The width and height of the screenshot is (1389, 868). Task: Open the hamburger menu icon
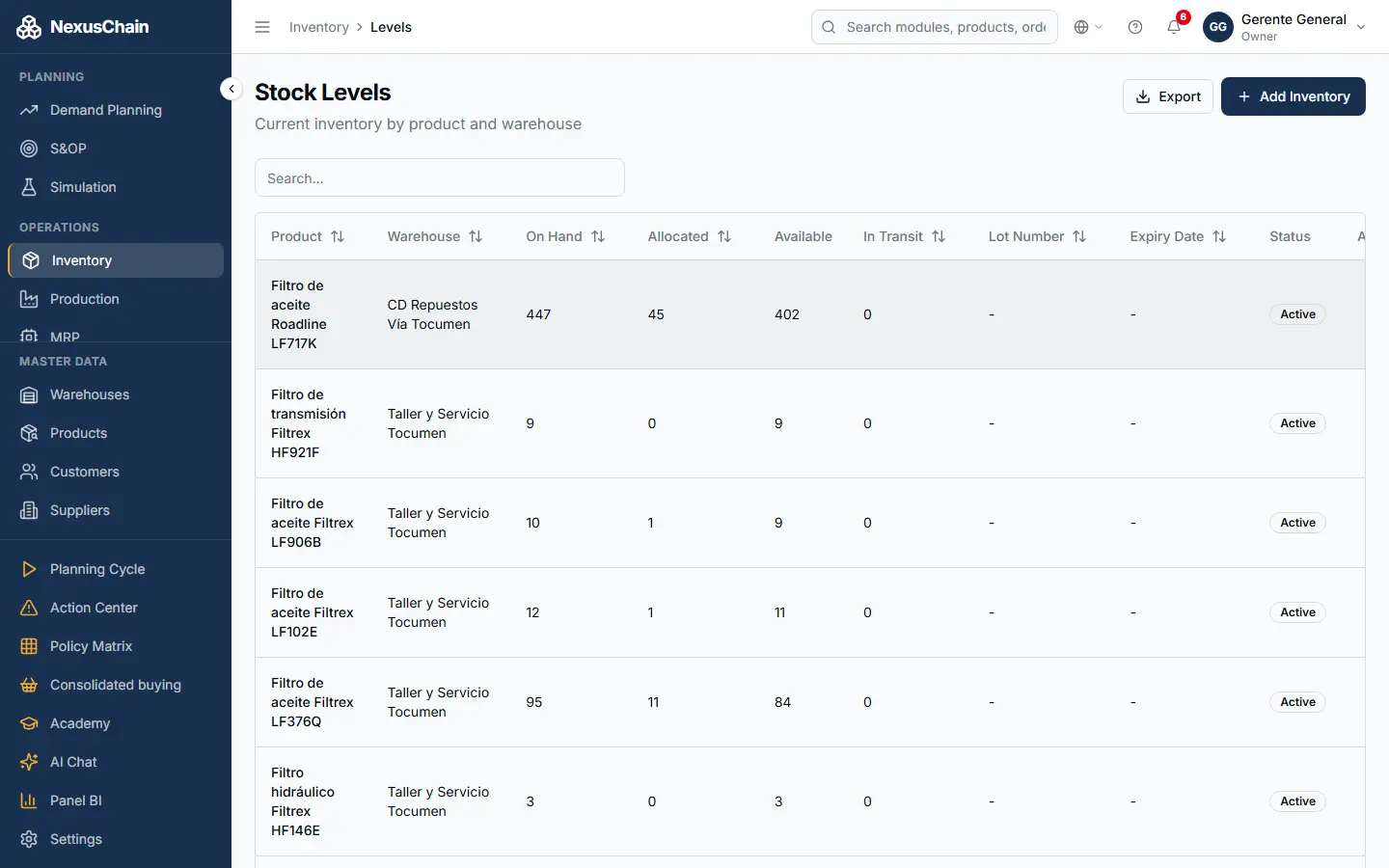tap(262, 27)
